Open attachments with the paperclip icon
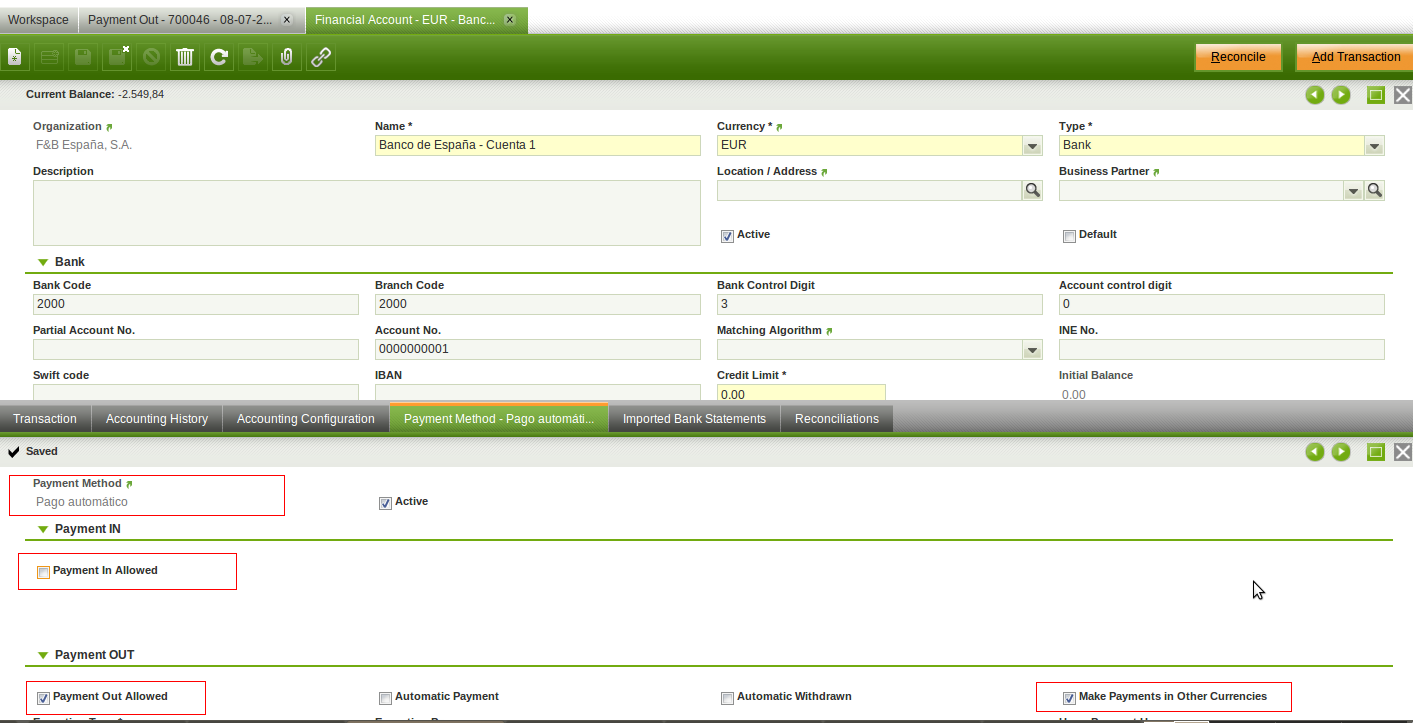The height and width of the screenshot is (723, 1413). (287, 57)
